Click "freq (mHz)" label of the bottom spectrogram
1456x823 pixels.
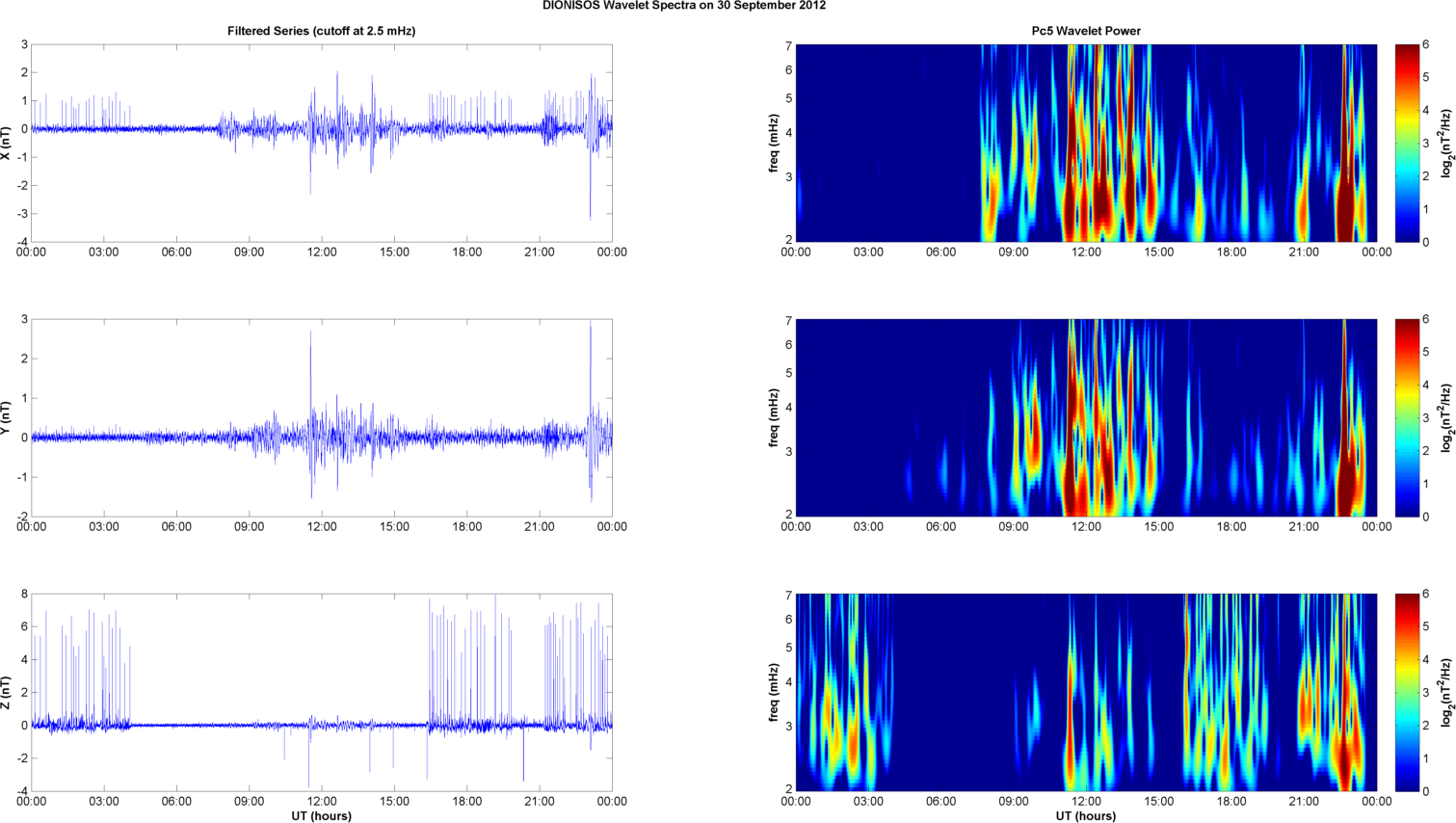click(x=774, y=693)
